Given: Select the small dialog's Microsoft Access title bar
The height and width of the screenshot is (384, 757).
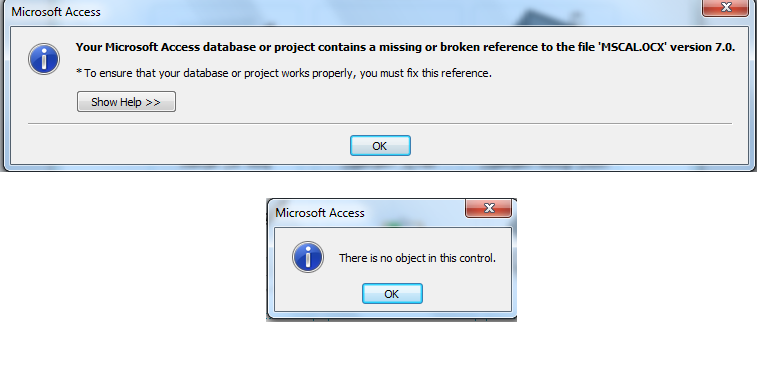Looking at the screenshot, I should [367, 213].
